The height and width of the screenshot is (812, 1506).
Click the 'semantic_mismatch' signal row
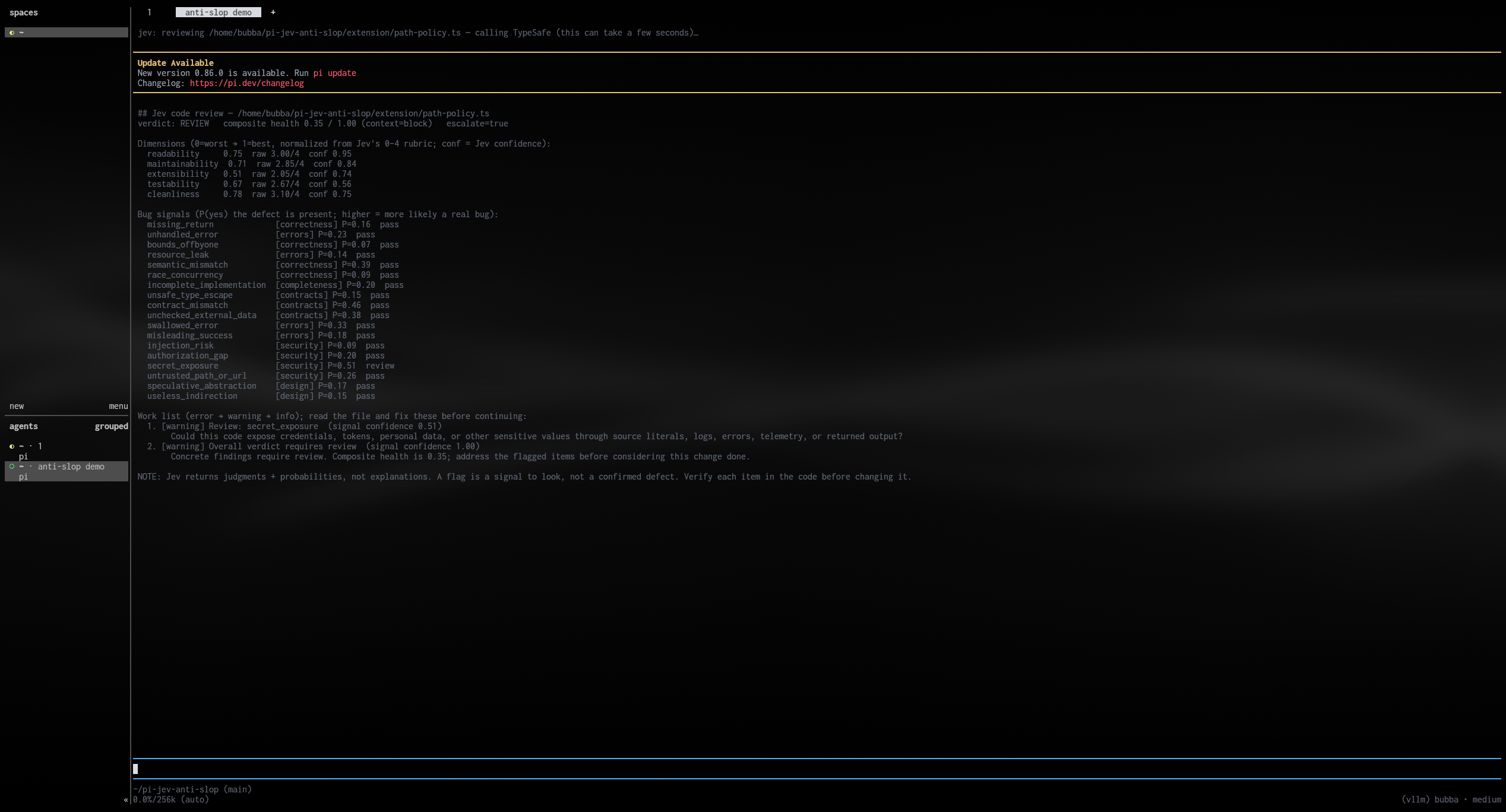coord(273,265)
